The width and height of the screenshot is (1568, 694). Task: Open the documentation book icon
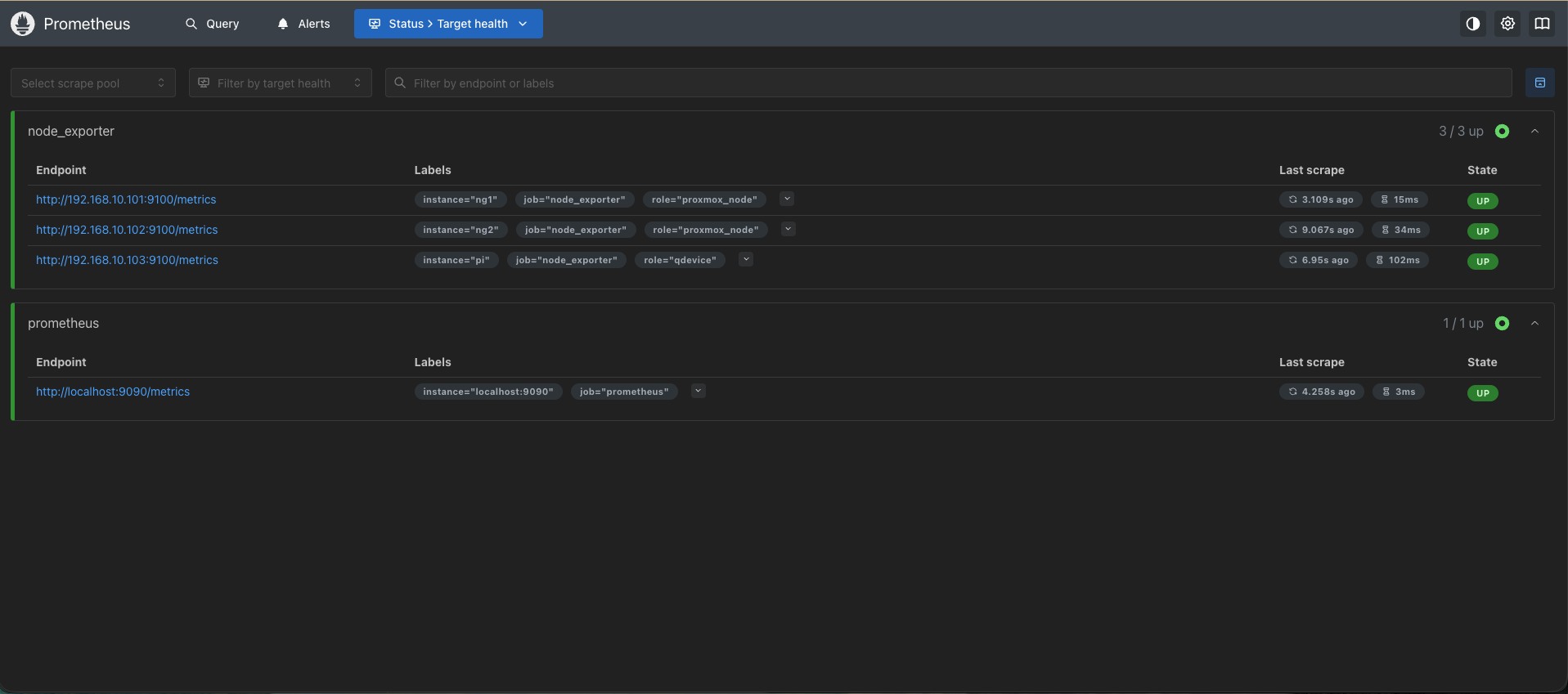(1542, 24)
